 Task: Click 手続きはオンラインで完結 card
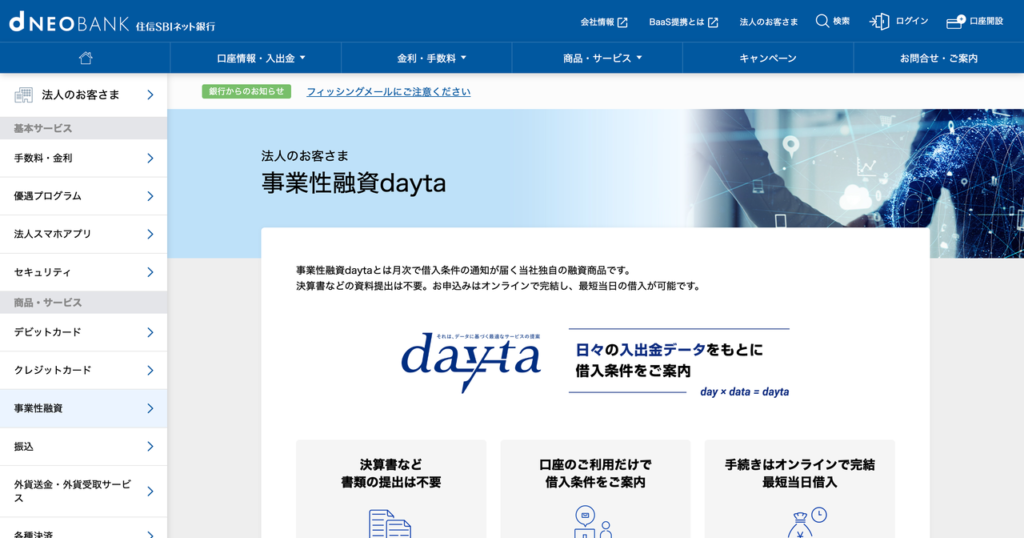[799, 489]
